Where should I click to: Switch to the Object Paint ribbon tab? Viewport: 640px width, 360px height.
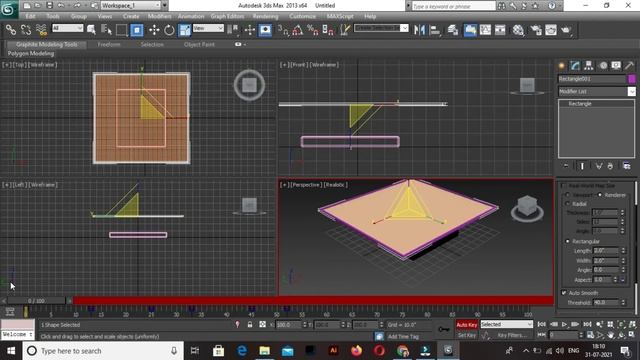pyautogui.click(x=199, y=44)
